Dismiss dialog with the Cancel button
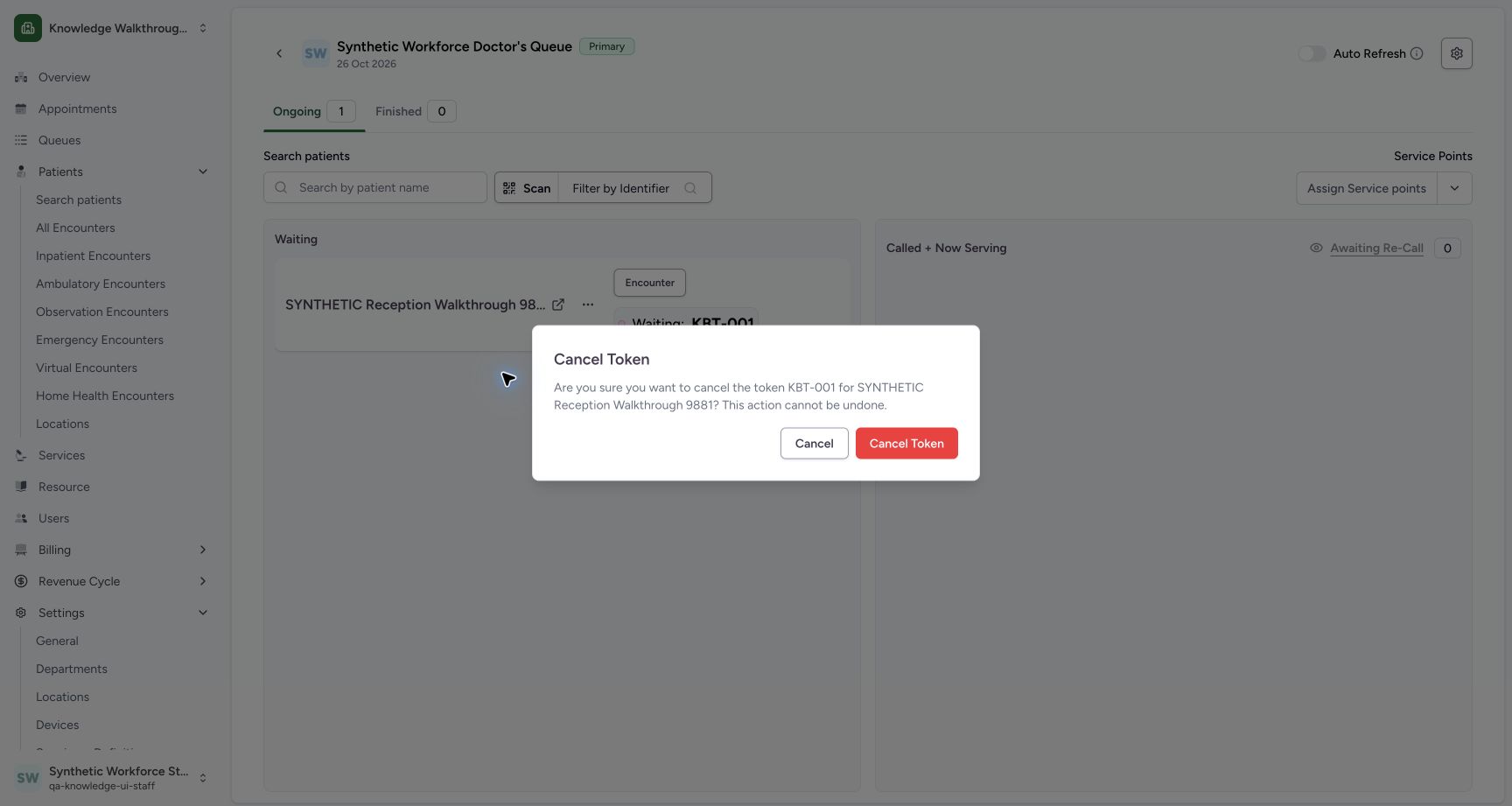Screen dimensions: 1512x806 (814, 443)
